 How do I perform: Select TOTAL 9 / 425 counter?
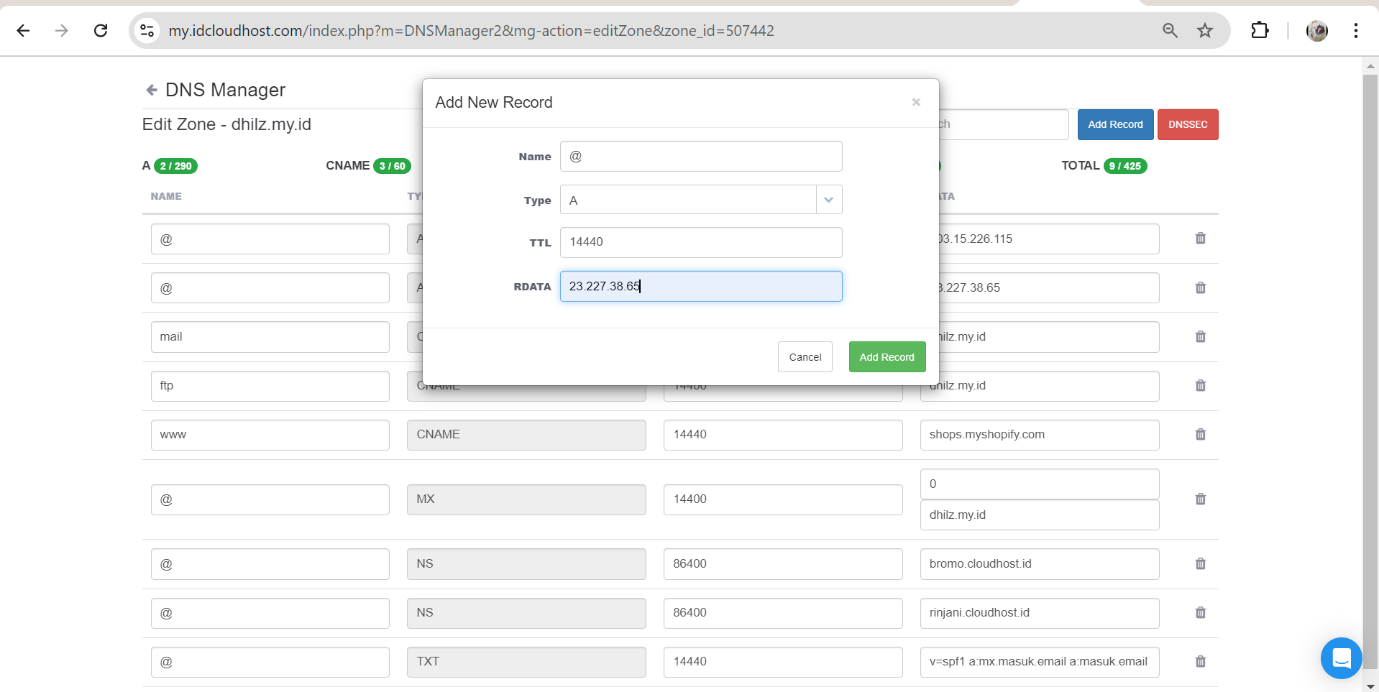click(1104, 166)
